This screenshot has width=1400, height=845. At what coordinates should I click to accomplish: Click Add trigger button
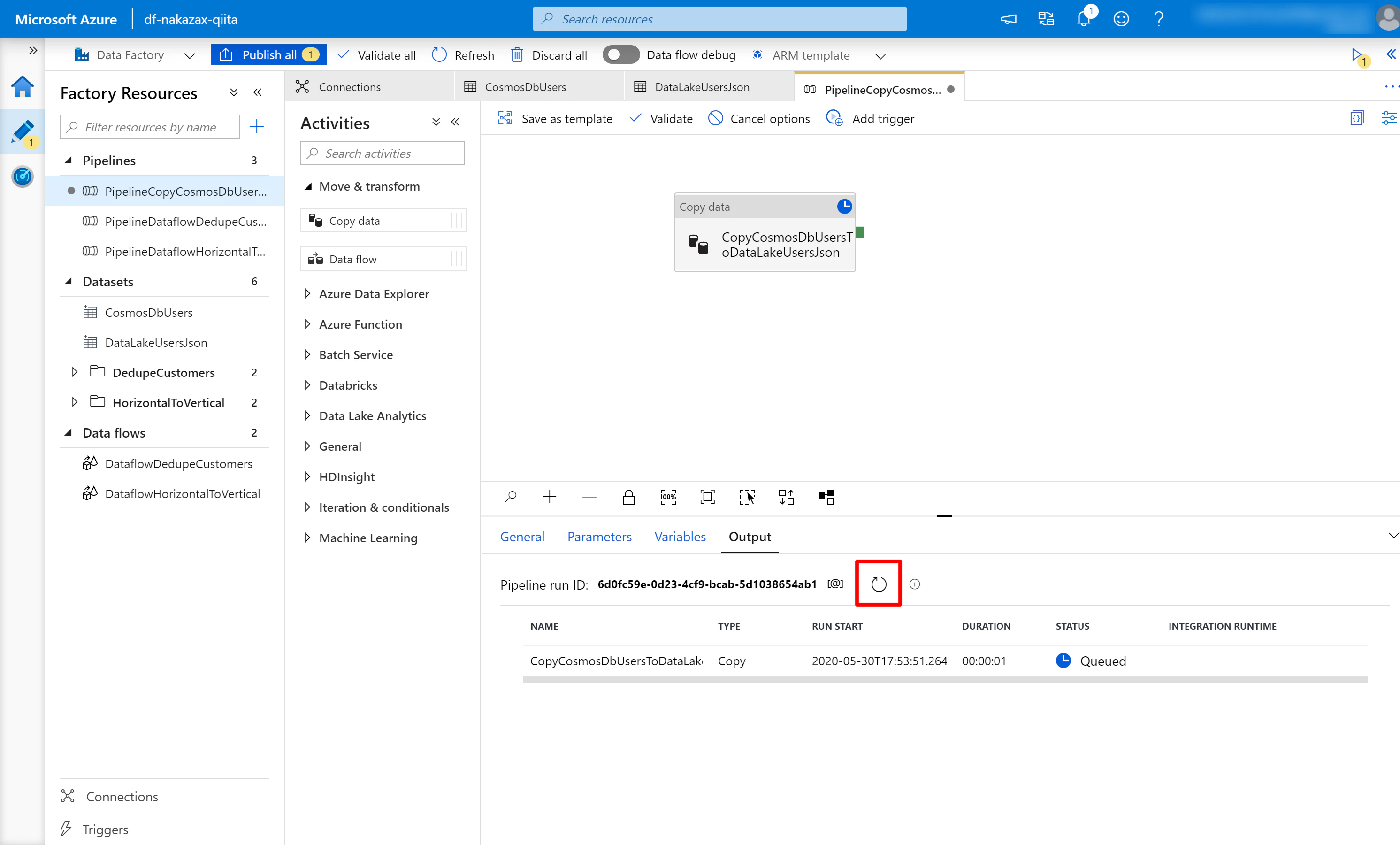coord(870,118)
